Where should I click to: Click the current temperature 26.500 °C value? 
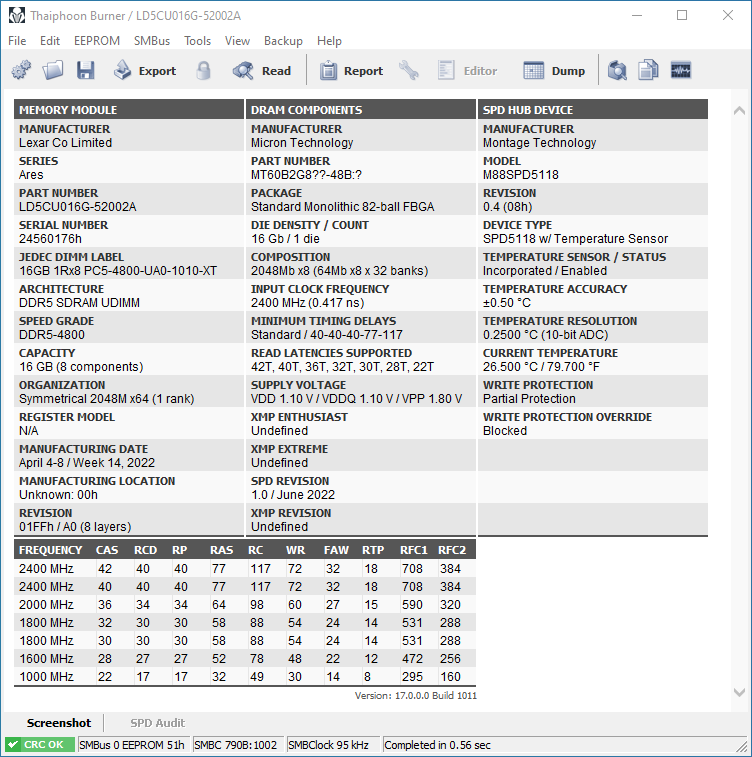541,366
